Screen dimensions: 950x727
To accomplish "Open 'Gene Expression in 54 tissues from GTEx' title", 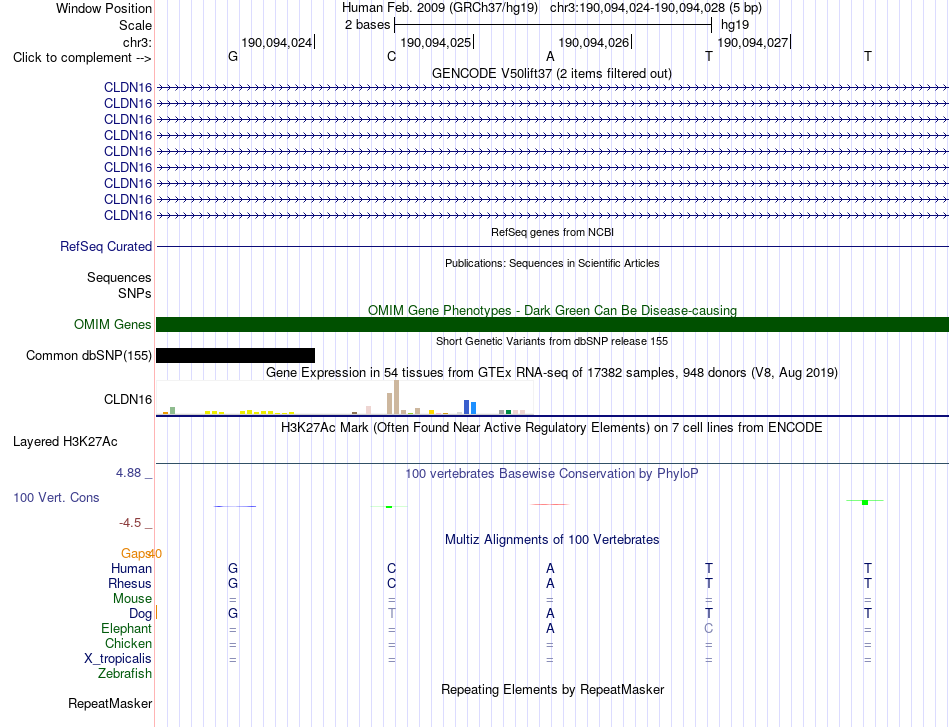I will click(x=552, y=373).
